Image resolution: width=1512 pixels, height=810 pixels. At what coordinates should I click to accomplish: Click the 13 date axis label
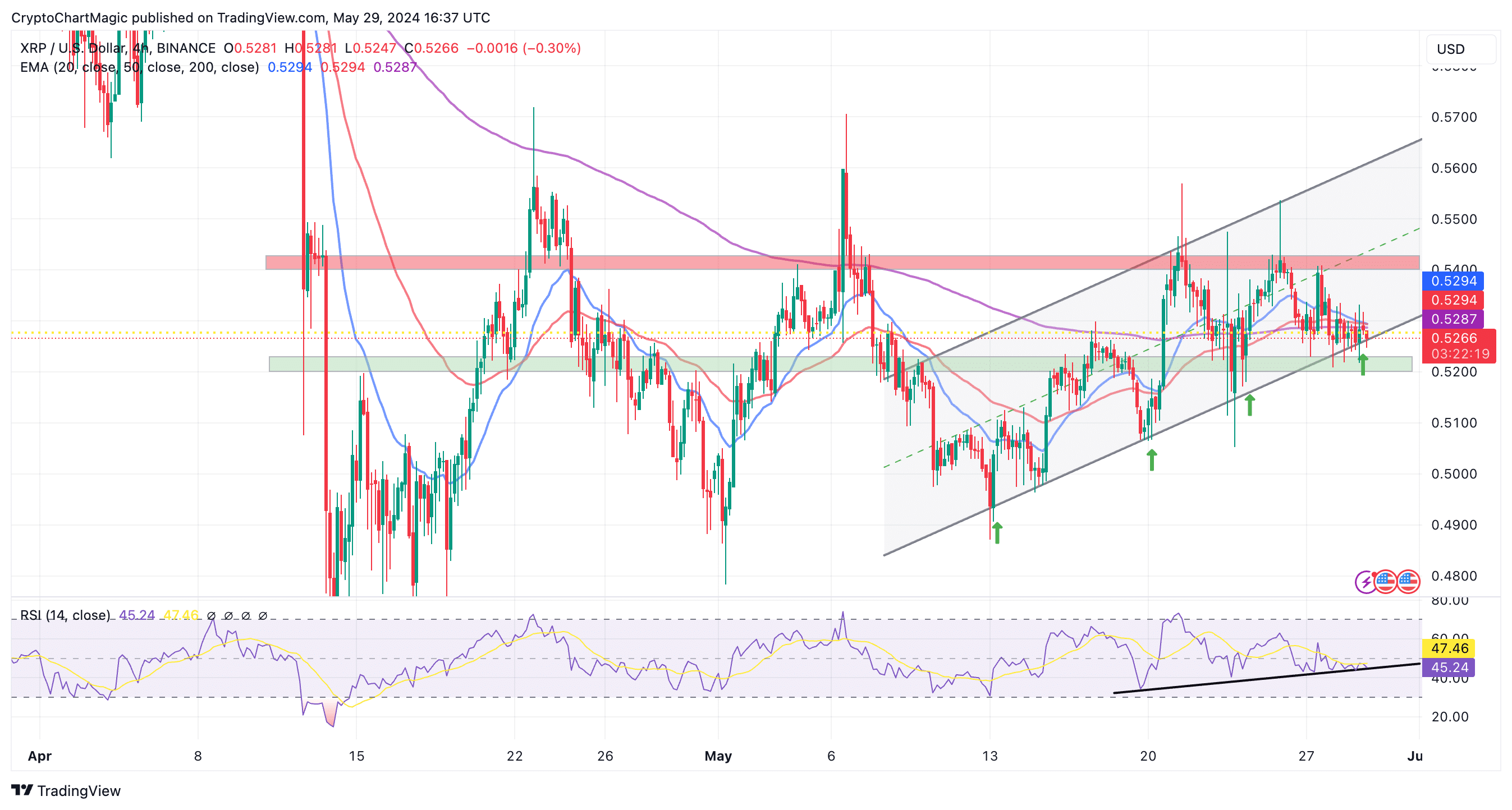[x=989, y=756]
